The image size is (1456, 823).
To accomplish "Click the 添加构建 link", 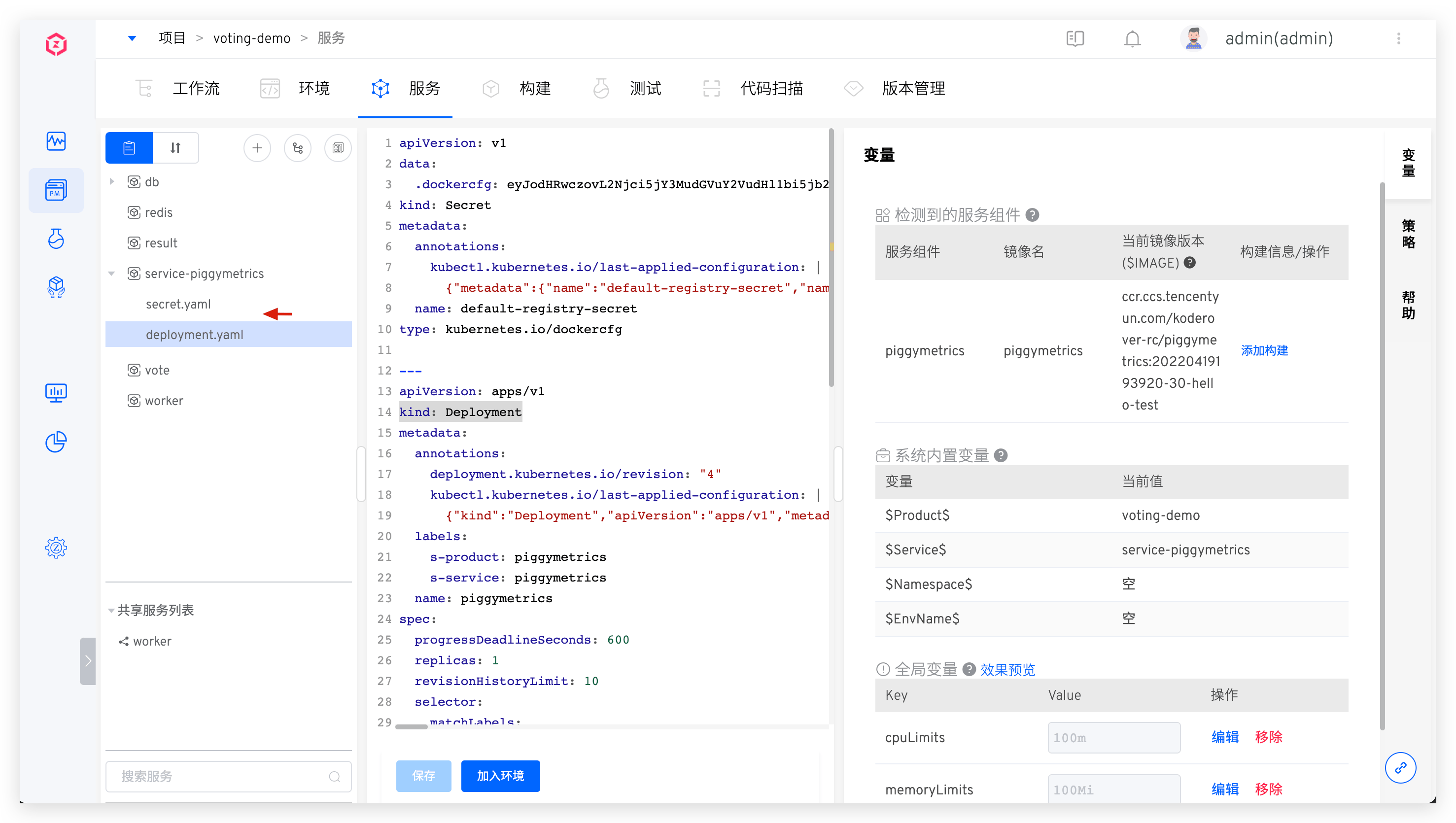I will tap(1264, 350).
